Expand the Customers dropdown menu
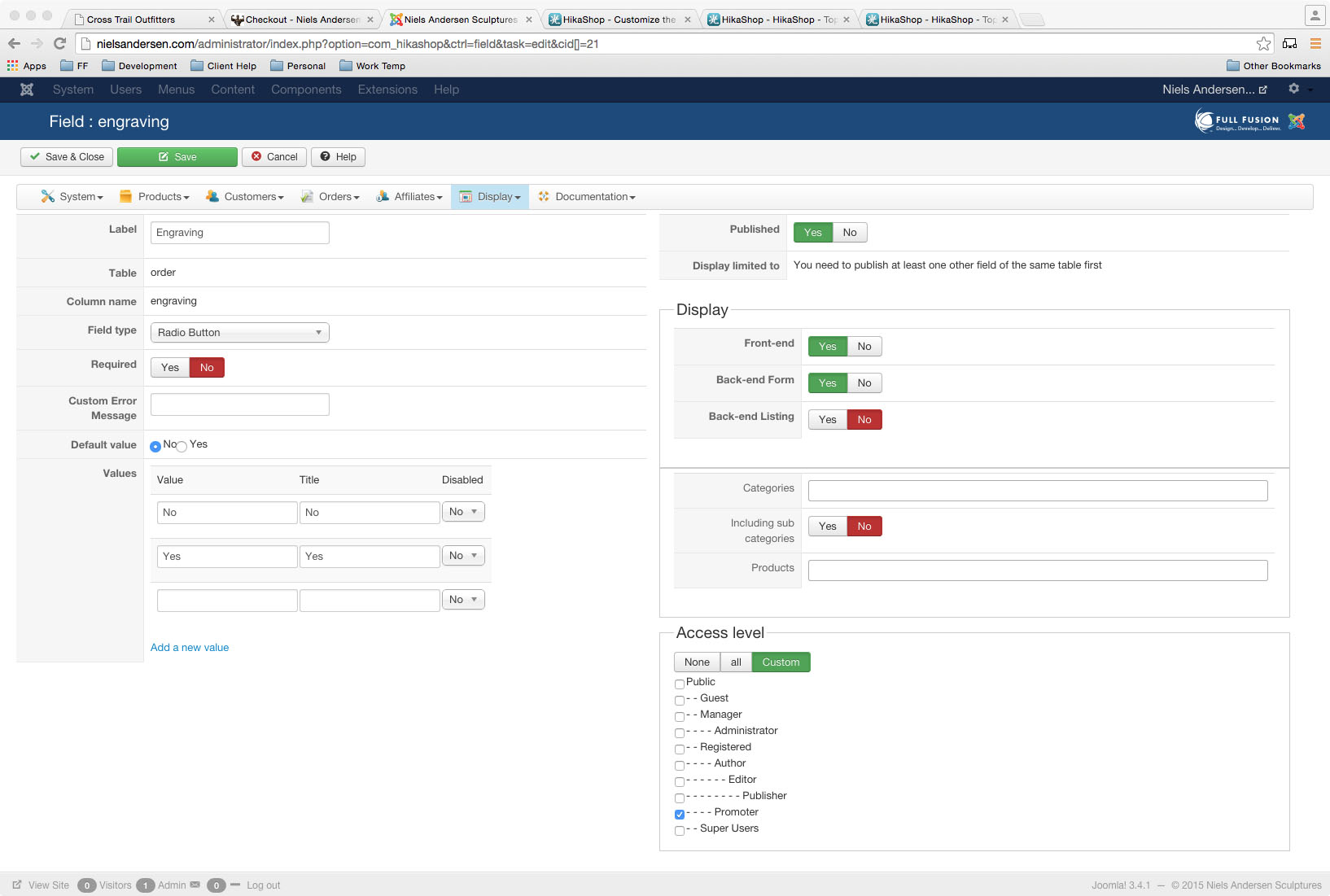This screenshot has height=896, width=1330. point(245,197)
